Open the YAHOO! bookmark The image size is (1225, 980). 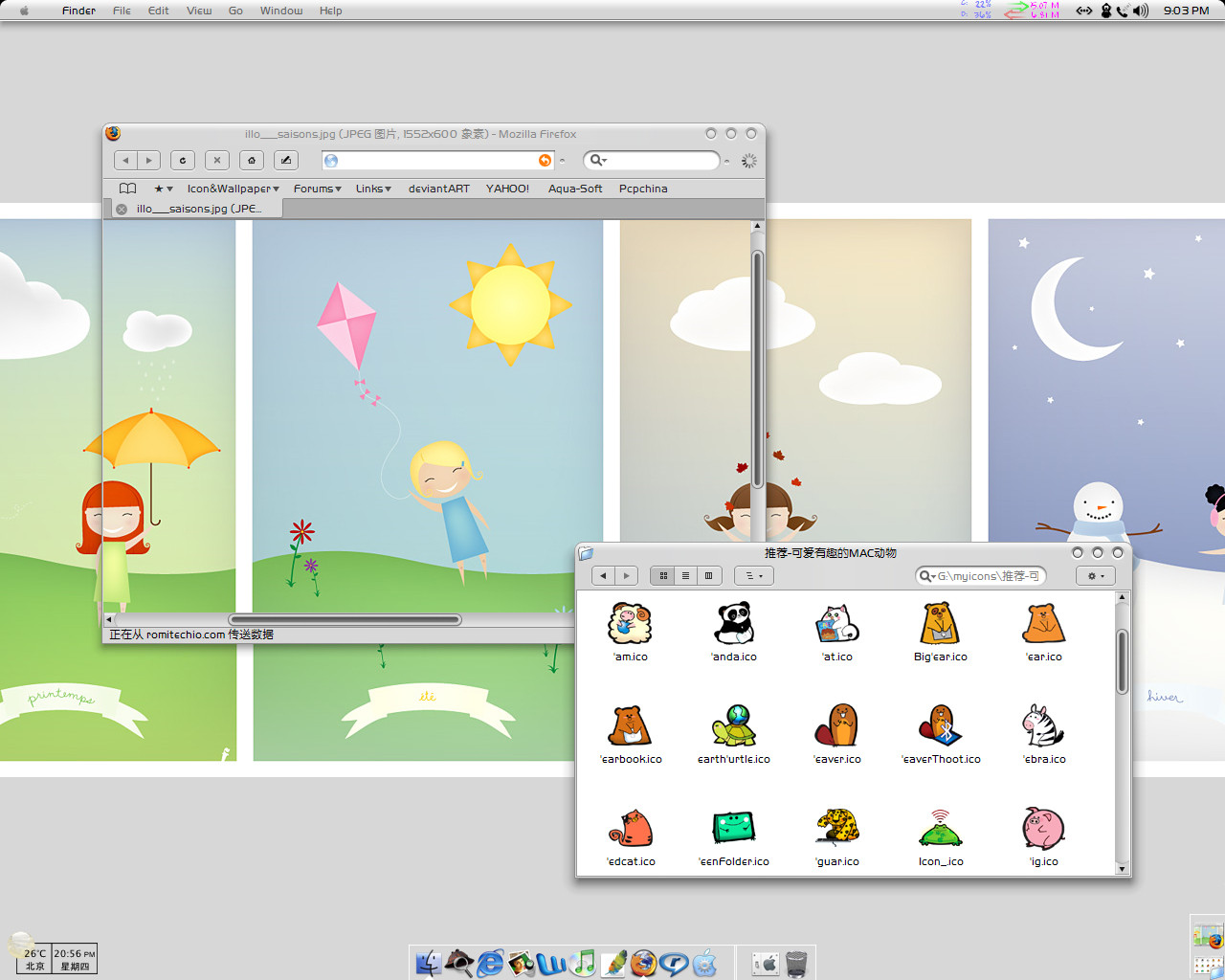[507, 189]
